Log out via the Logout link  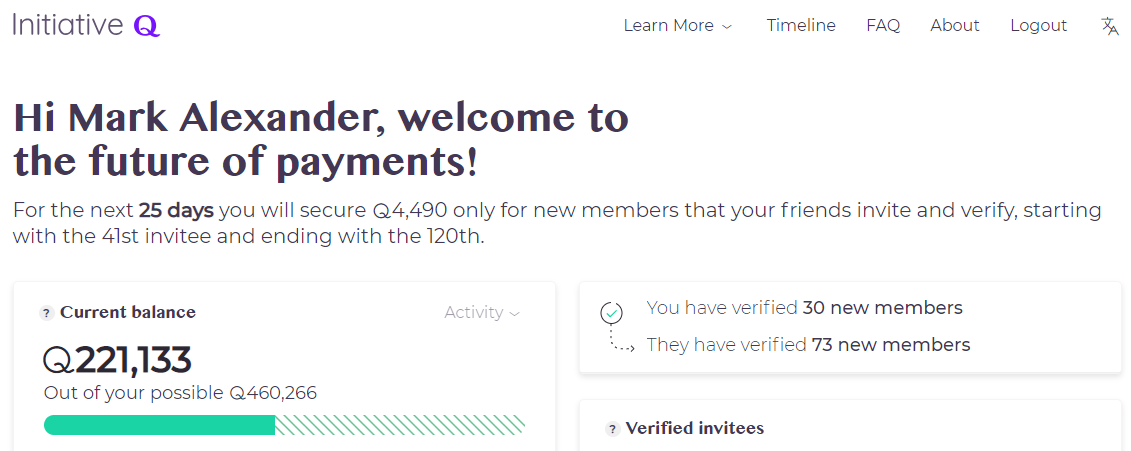(1038, 26)
